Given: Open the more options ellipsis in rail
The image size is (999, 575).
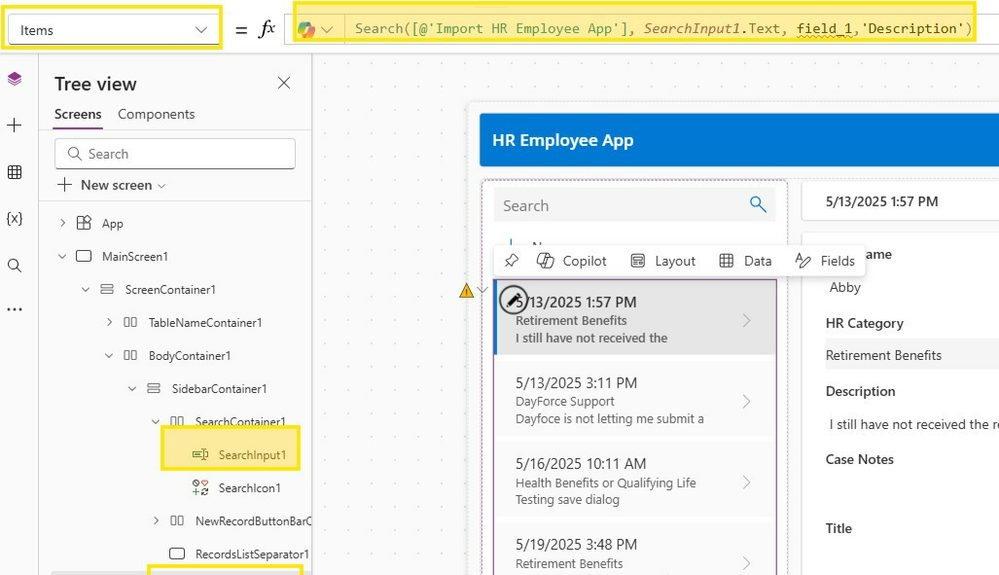Looking at the screenshot, I should coord(15,309).
